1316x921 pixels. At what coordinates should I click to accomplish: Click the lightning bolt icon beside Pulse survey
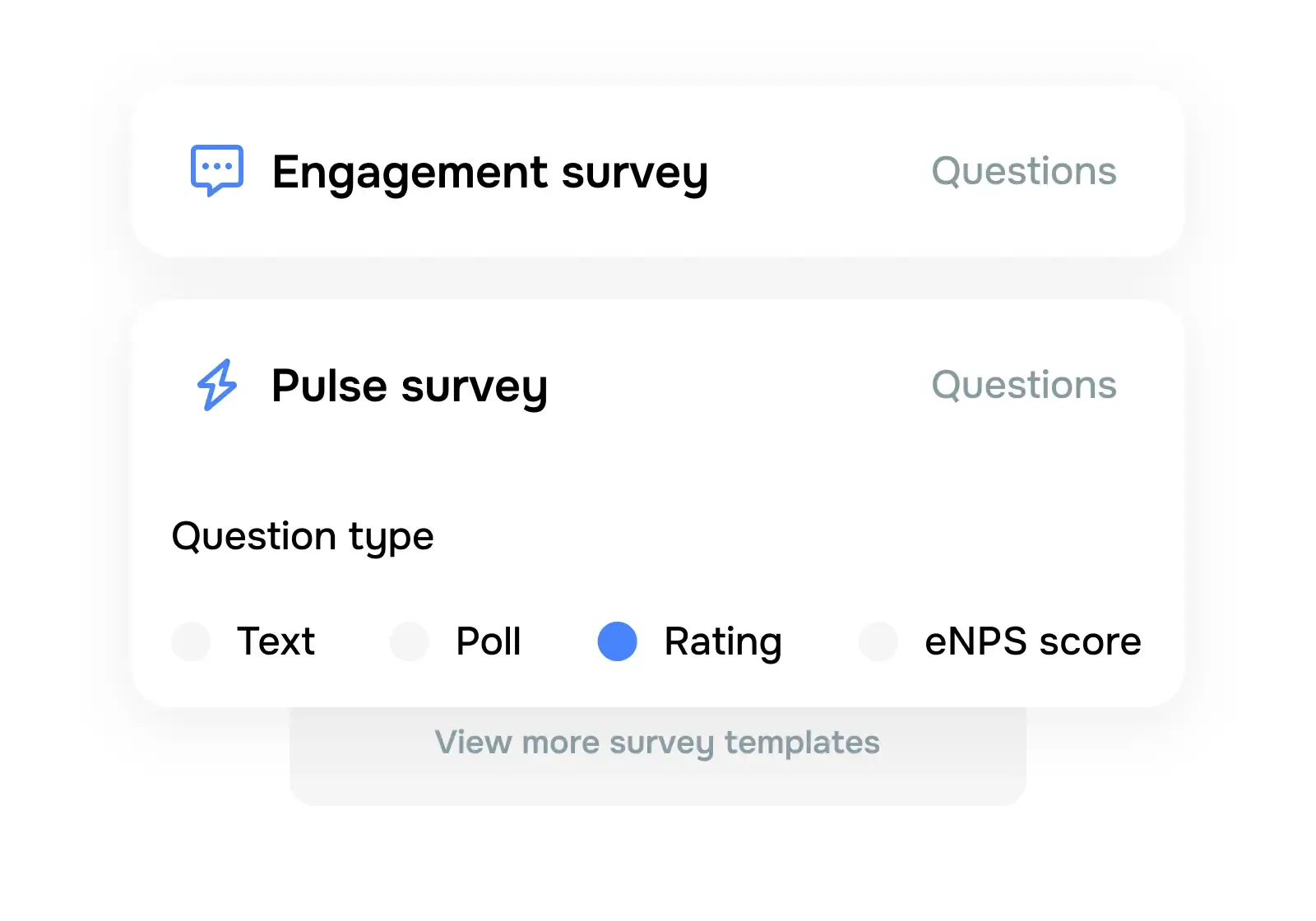216,385
